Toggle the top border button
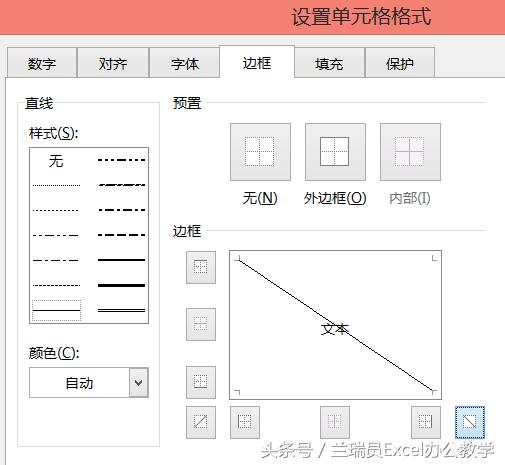 (x=201, y=267)
